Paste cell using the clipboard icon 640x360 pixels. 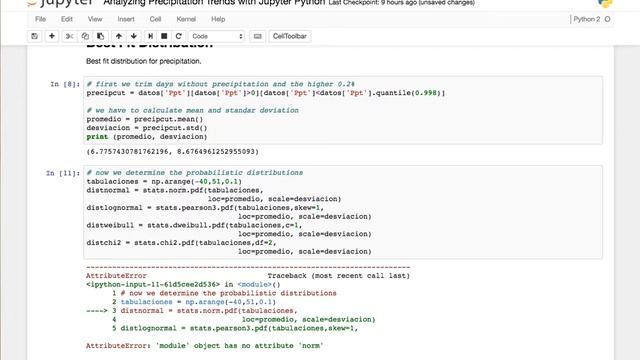point(100,36)
